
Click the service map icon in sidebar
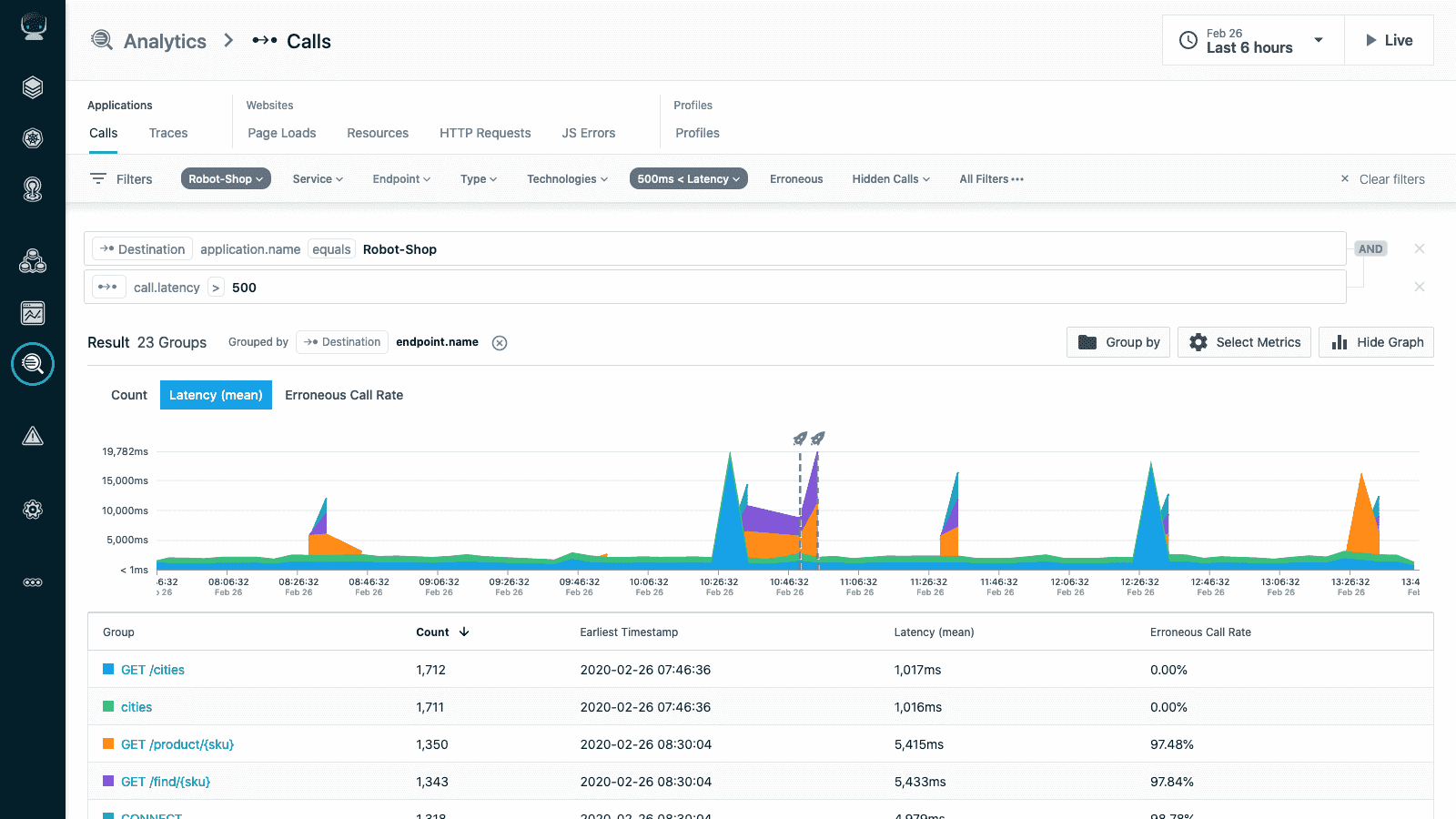(33, 260)
